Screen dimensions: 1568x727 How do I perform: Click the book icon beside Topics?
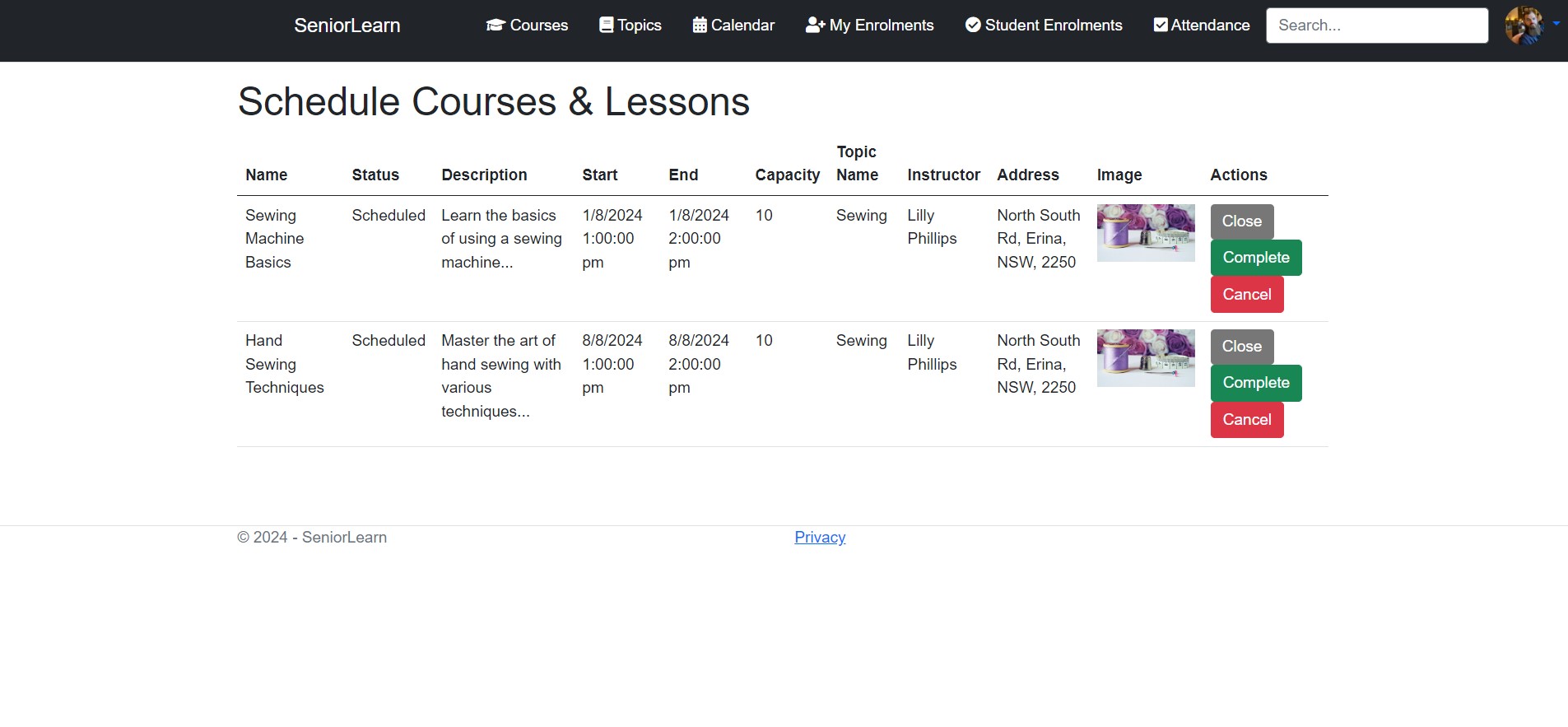click(606, 26)
